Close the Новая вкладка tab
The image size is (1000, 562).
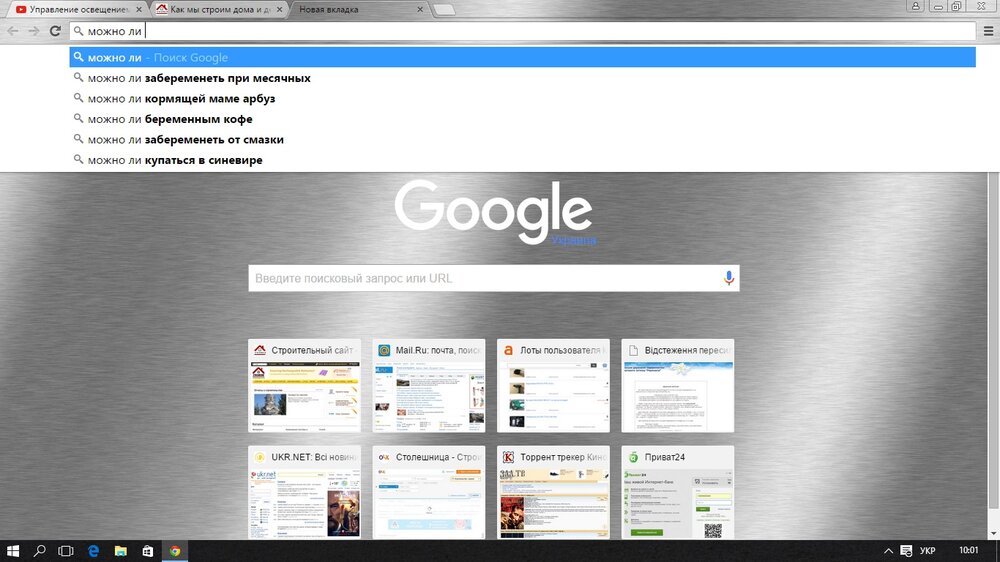point(420,10)
